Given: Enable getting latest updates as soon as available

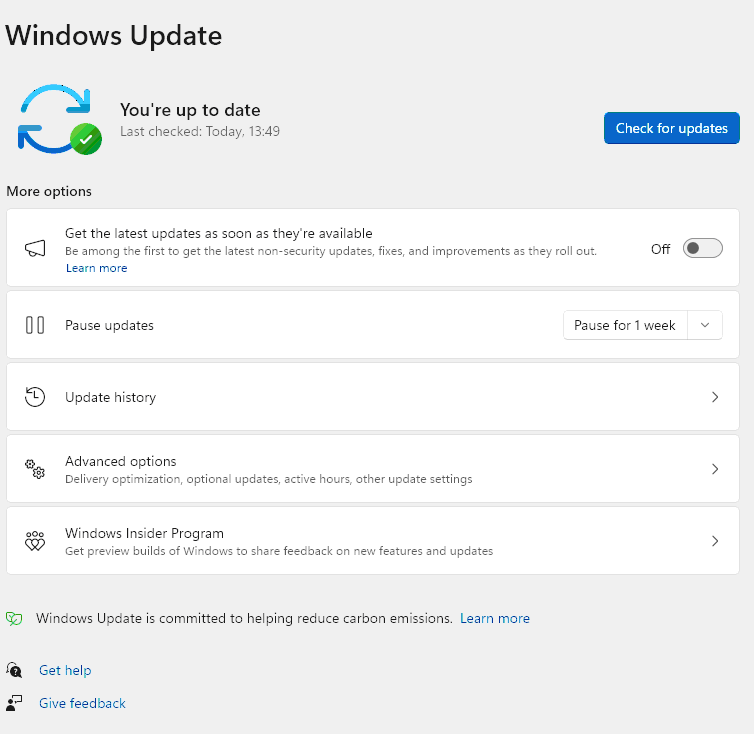Looking at the screenshot, I should pos(703,248).
